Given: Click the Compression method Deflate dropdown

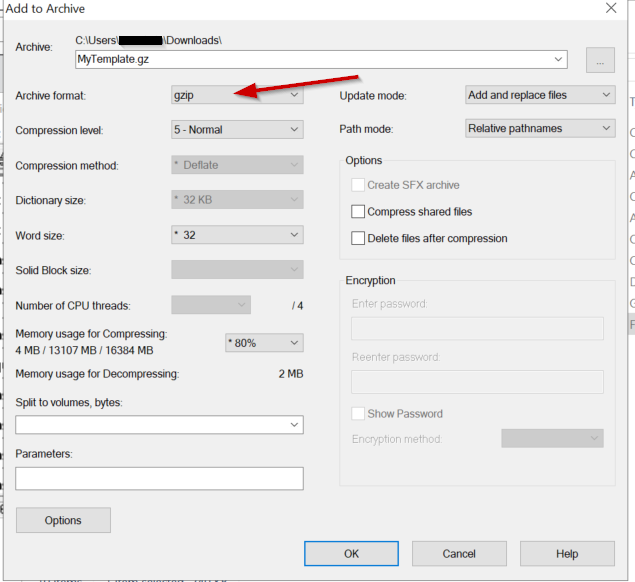Looking at the screenshot, I should [x=237, y=165].
